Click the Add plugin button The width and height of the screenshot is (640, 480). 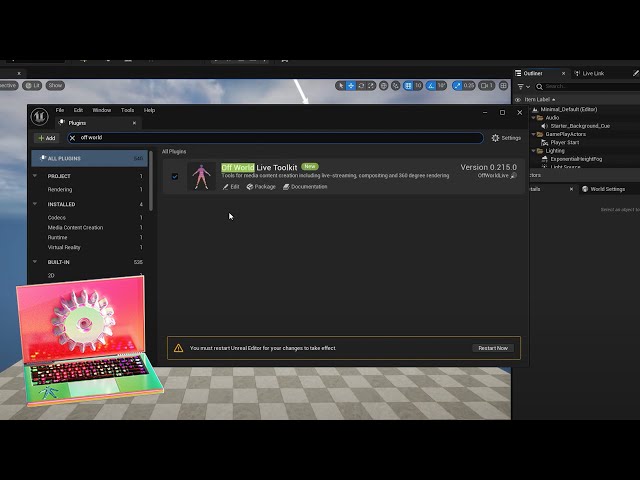tap(47, 138)
